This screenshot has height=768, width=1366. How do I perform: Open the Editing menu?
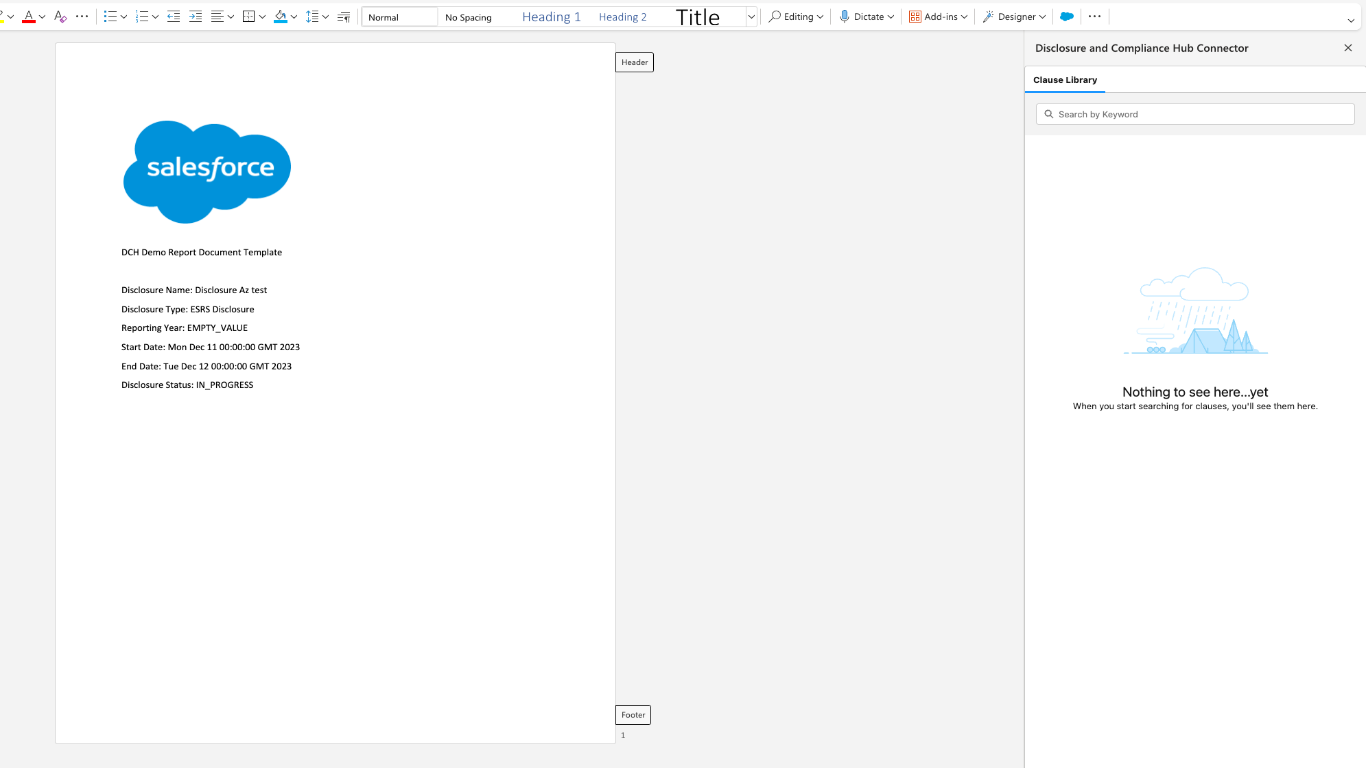click(796, 17)
